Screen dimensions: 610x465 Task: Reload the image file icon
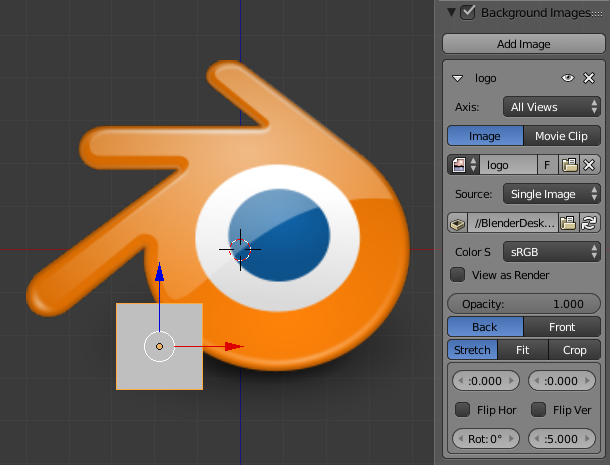[x=590, y=223]
